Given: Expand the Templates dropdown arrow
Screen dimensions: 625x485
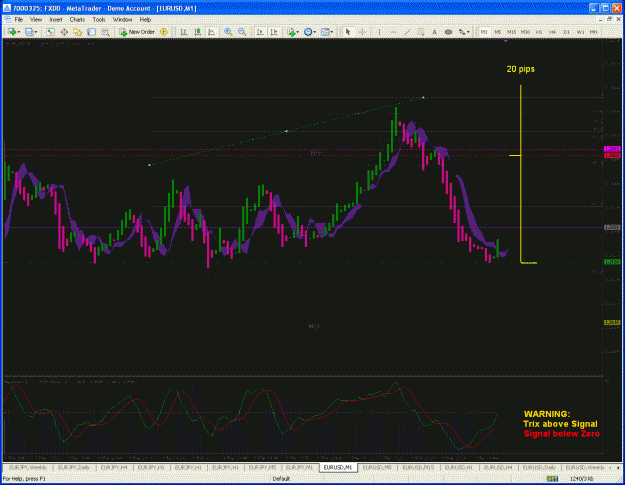Looking at the screenshot, I should click(x=332, y=32).
